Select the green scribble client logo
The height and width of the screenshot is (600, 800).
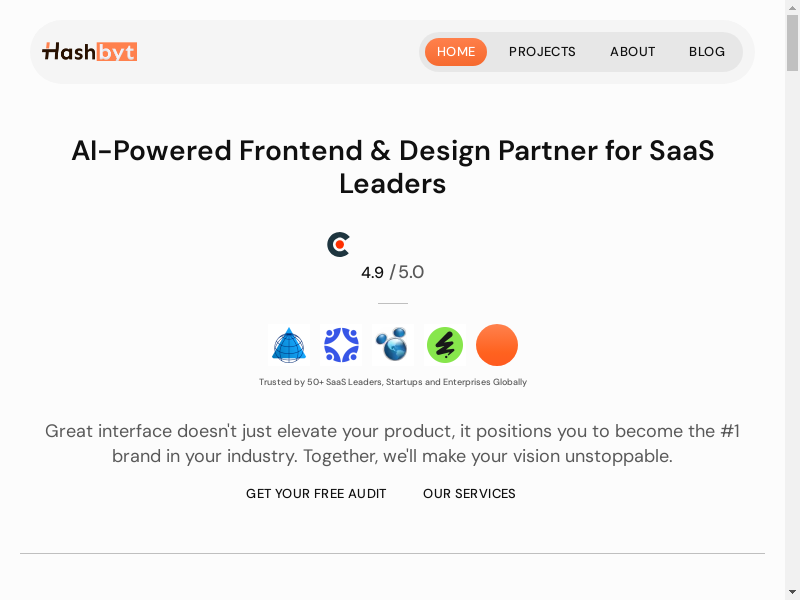(x=445, y=345)
